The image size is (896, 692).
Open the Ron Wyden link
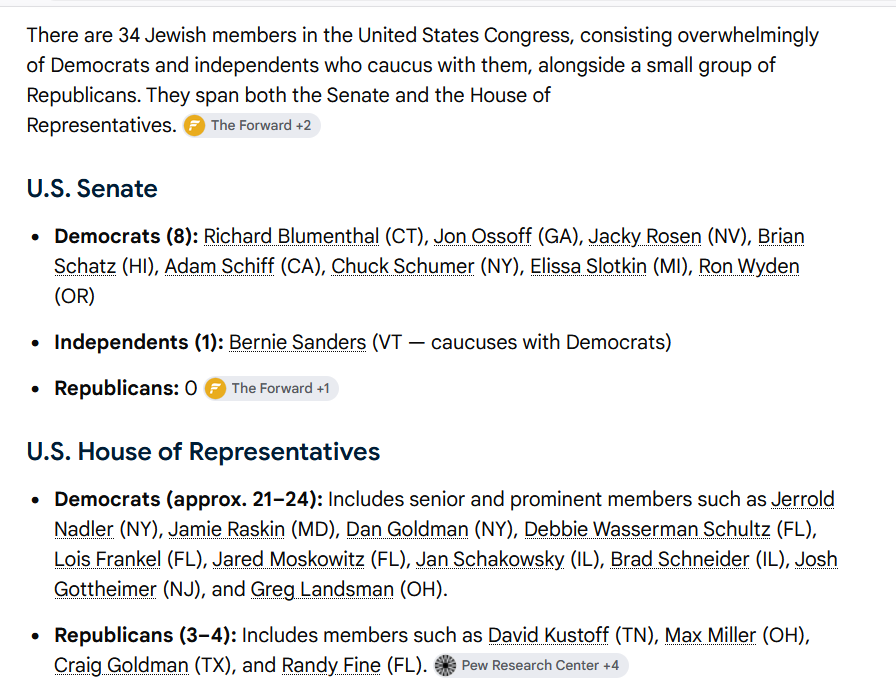[x=749, y=267]
